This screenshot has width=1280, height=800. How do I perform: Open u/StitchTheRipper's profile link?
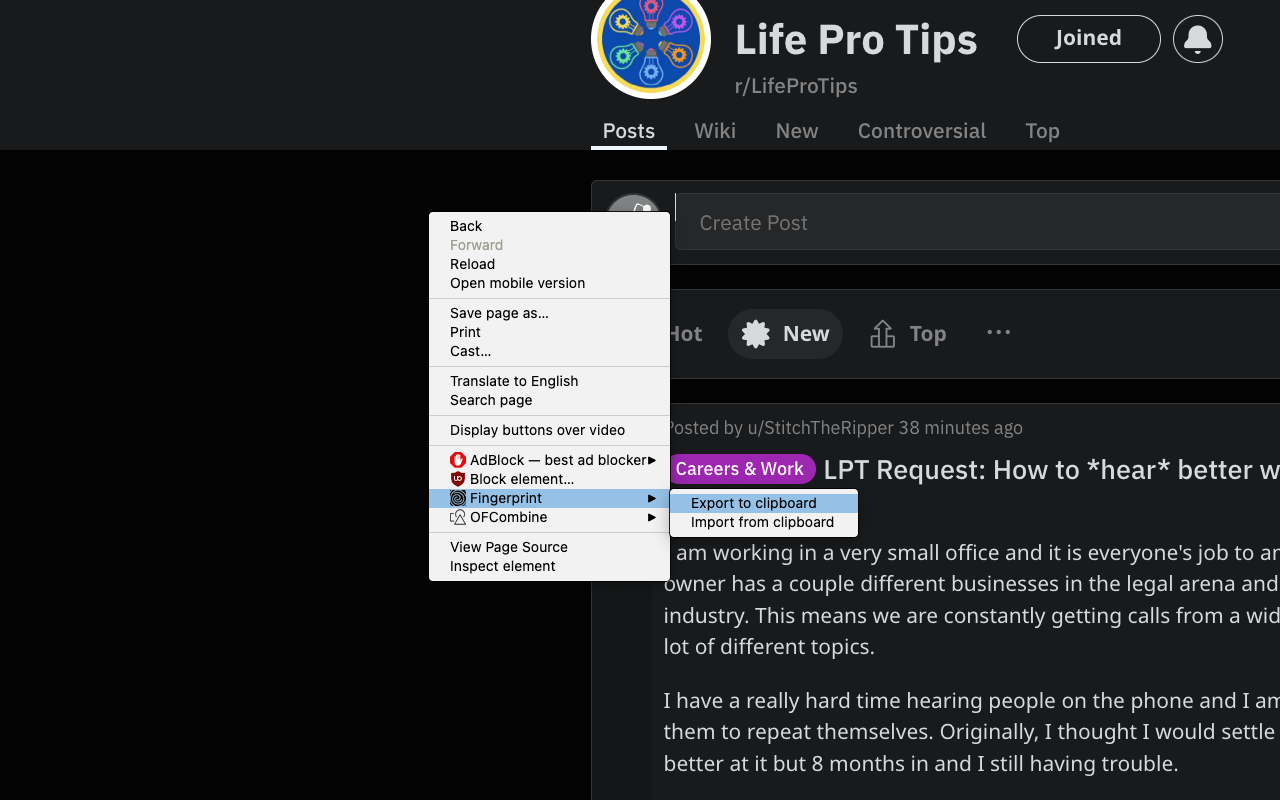[x=821, y=428]
